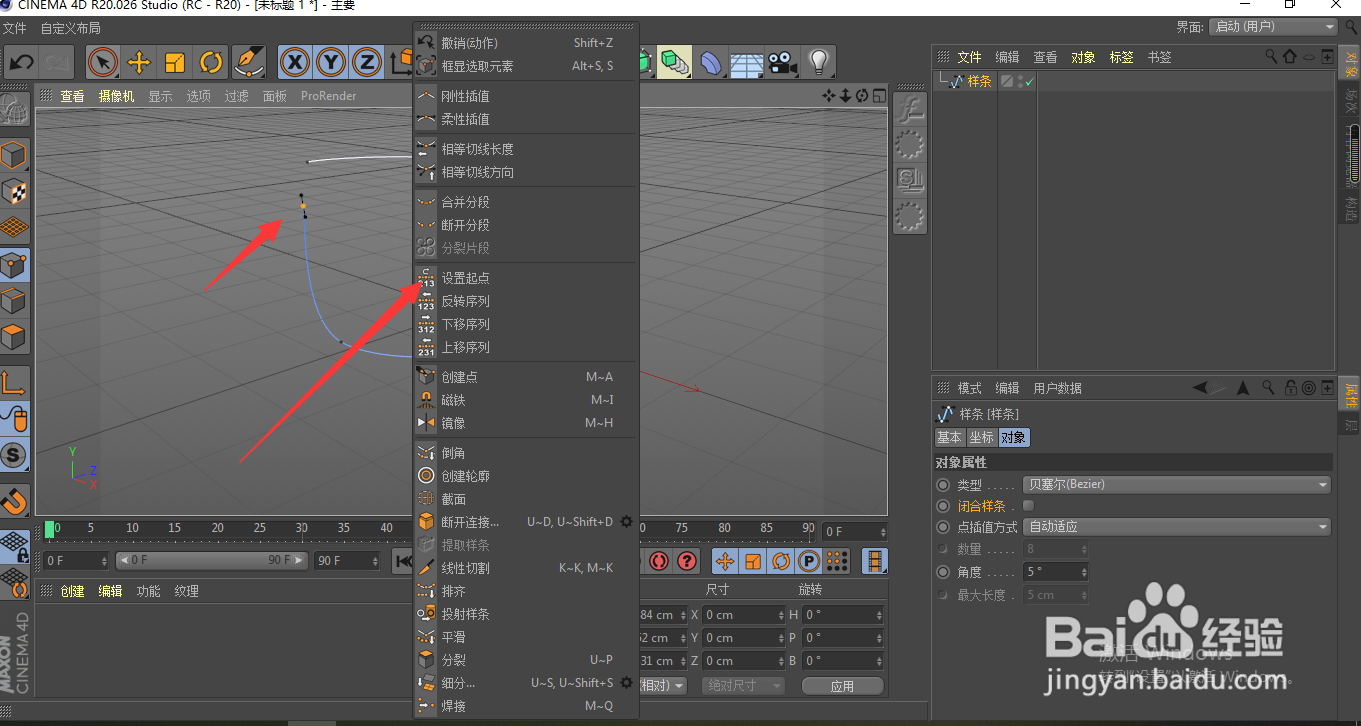The image size is (1361, 726).
Task: Select the Rotate tool in top toolbar
Action: 210,63
